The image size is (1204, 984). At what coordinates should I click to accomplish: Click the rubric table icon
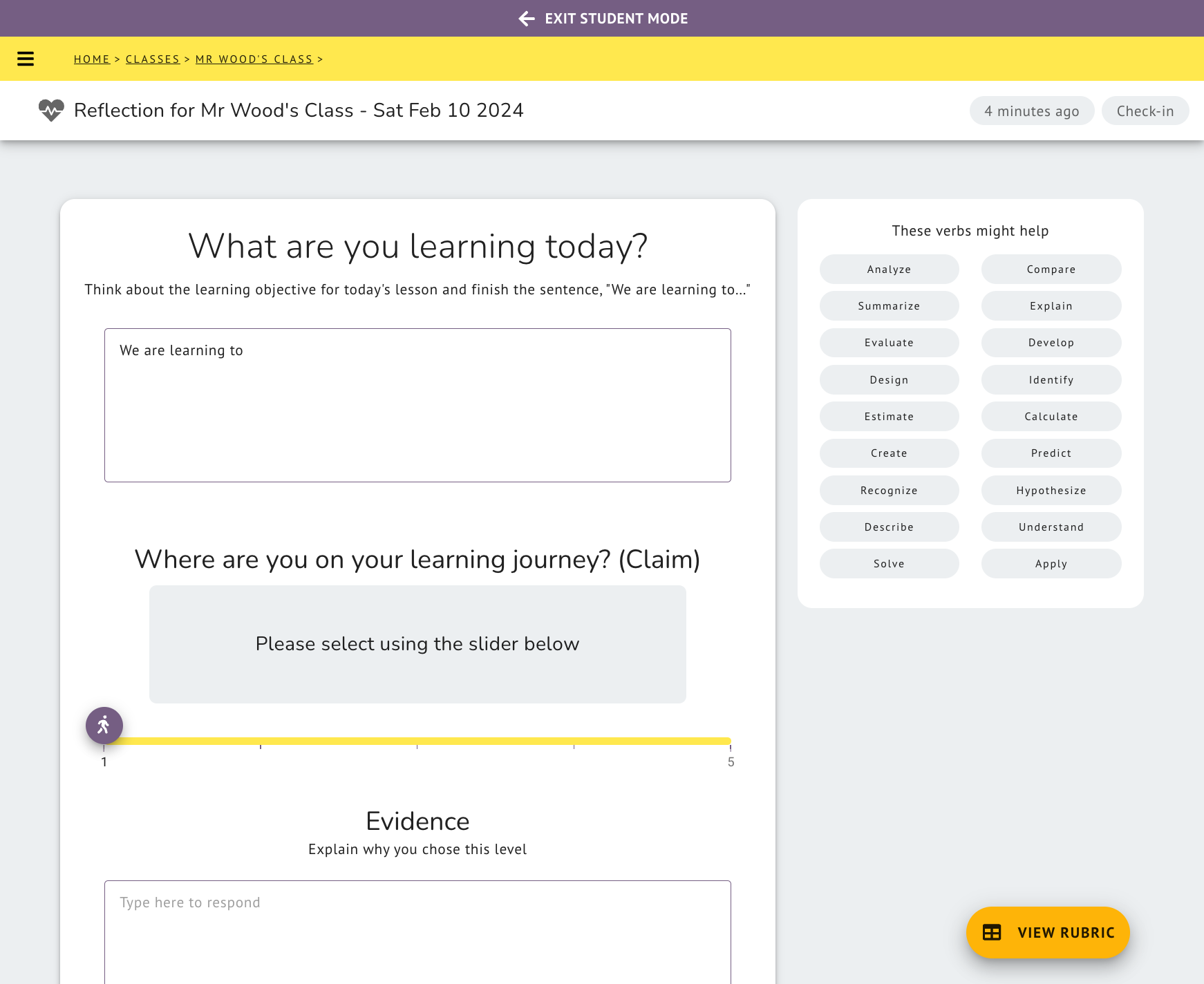(992, 933)
